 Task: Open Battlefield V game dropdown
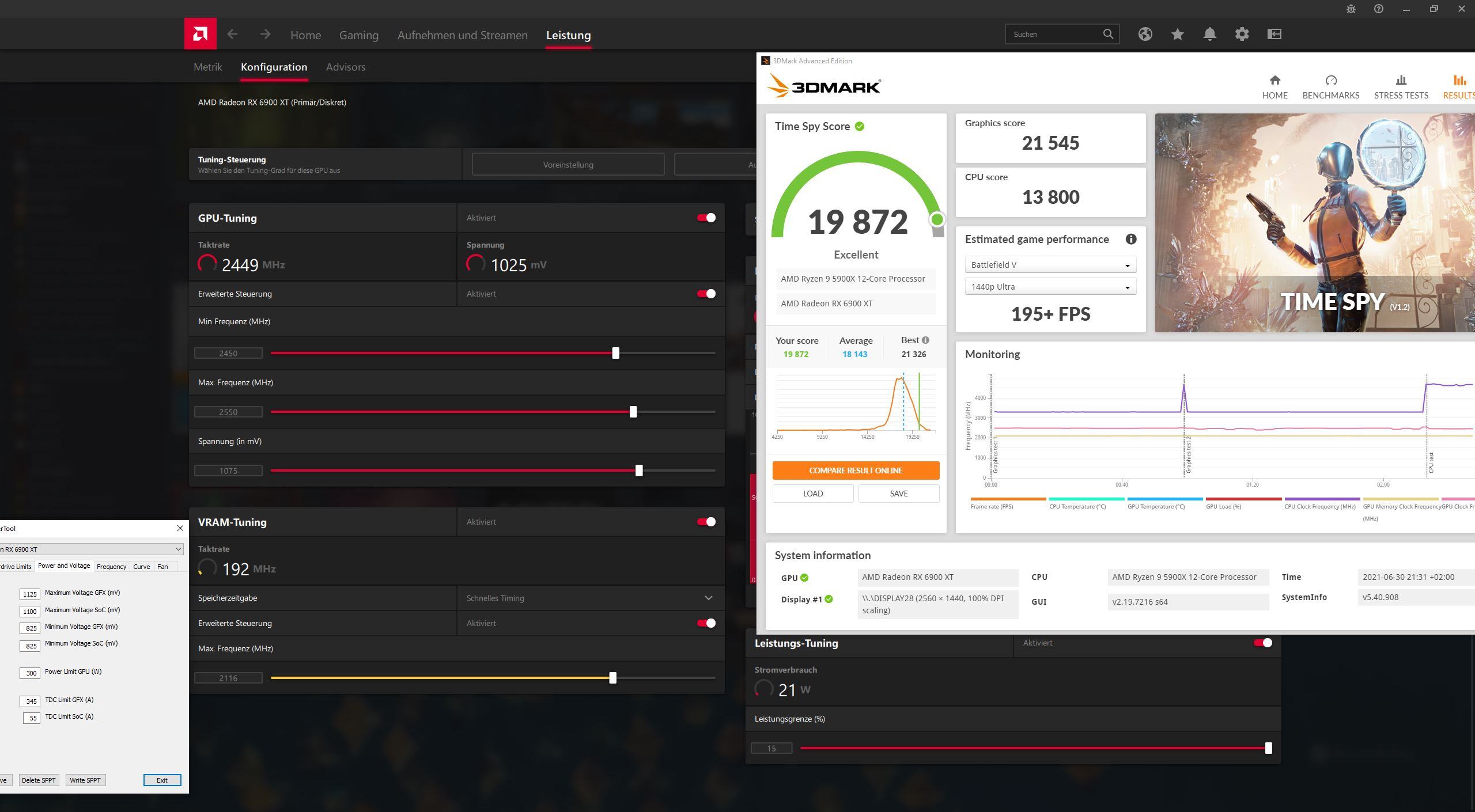(1050, 265)
